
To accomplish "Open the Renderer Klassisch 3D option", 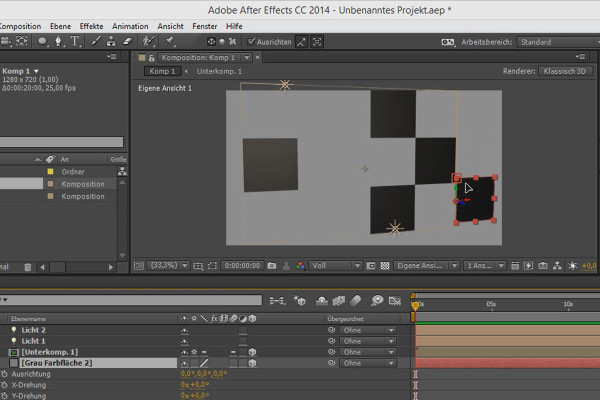I will [565, 71].
